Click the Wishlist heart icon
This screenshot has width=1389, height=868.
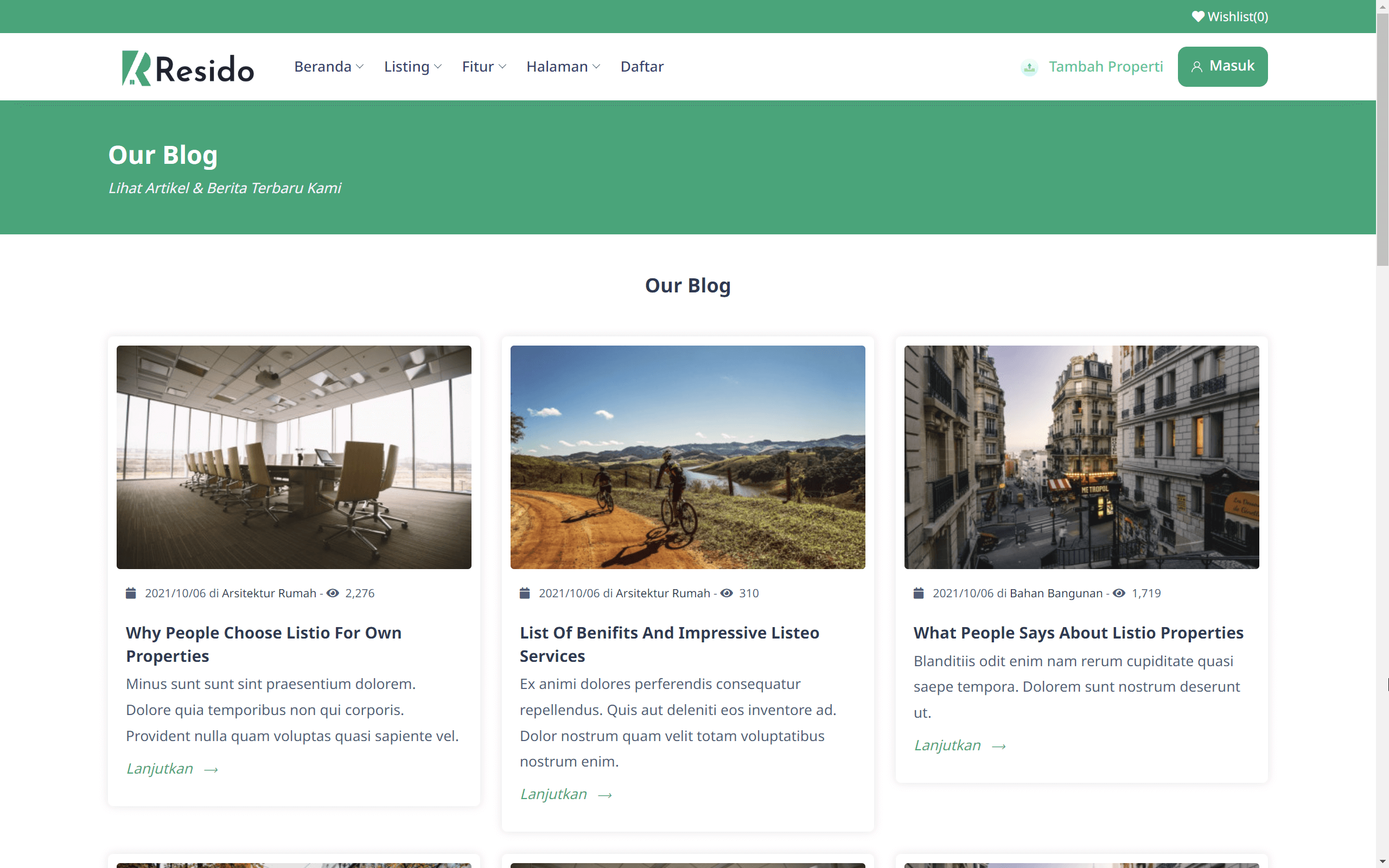1197,17
